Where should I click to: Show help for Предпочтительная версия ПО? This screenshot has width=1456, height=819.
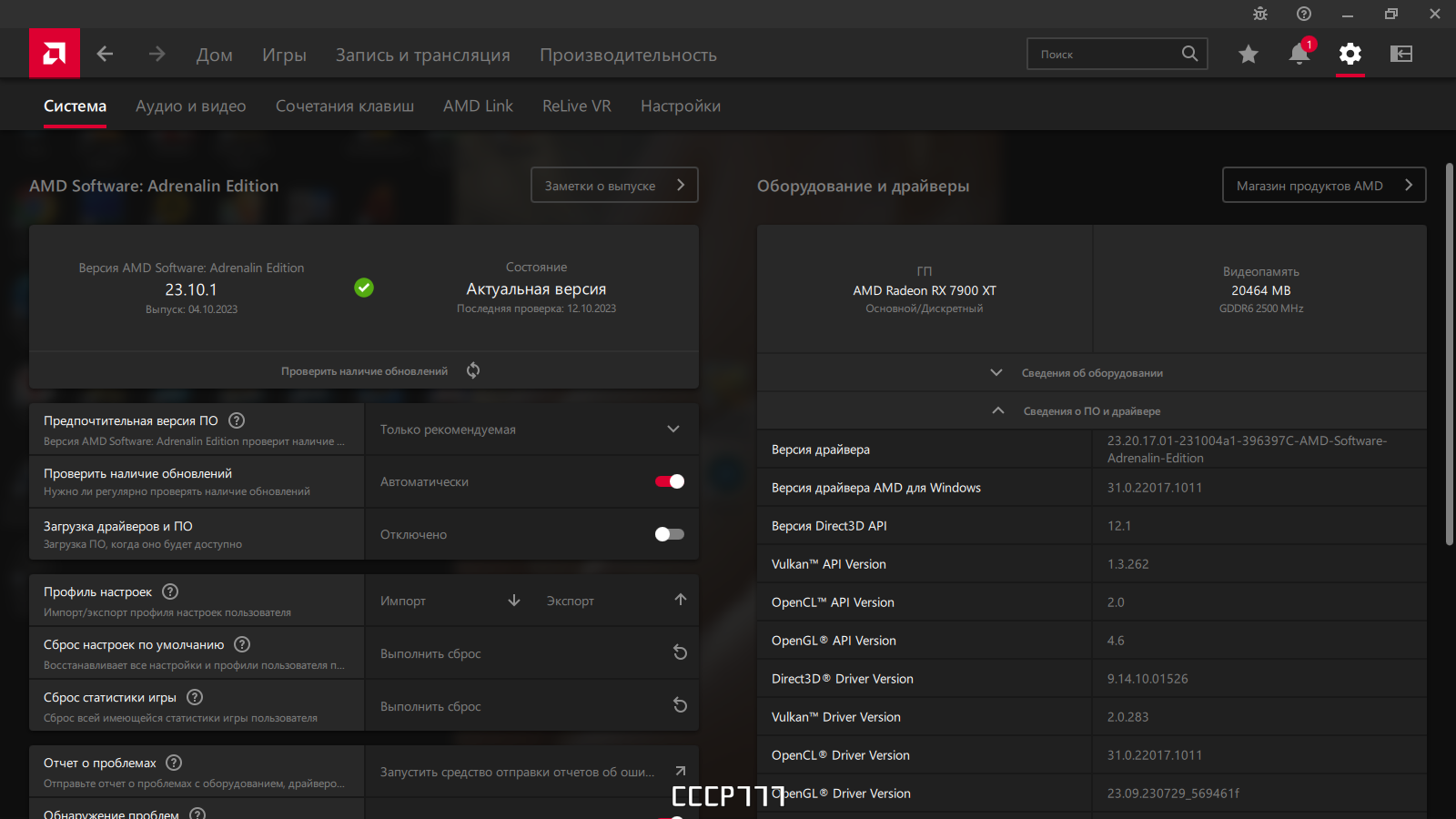click(237, 420)
